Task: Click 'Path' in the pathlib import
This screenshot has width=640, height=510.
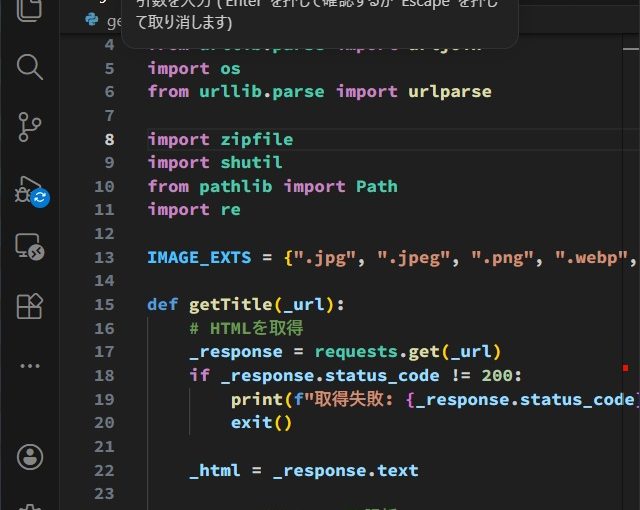Action: 377,186
